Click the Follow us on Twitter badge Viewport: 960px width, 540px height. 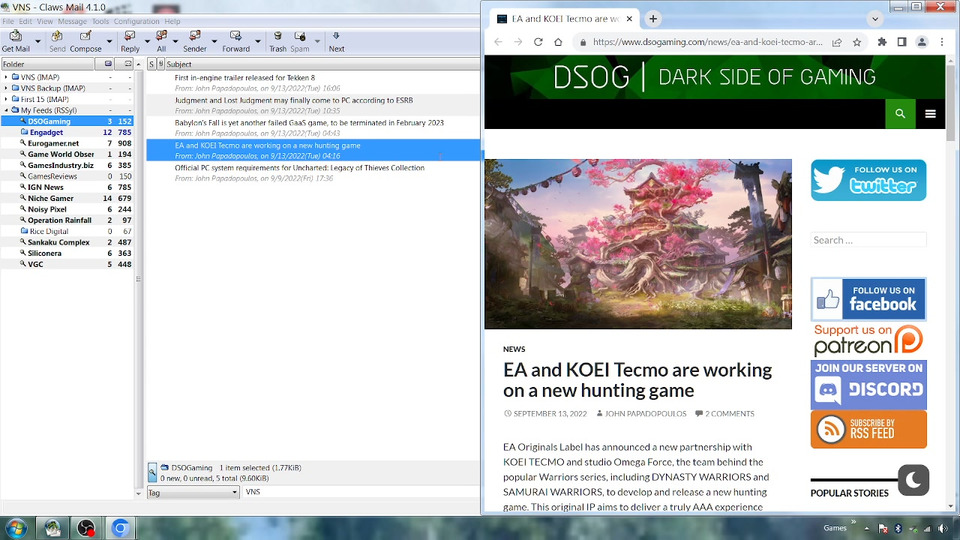[868, 180]
